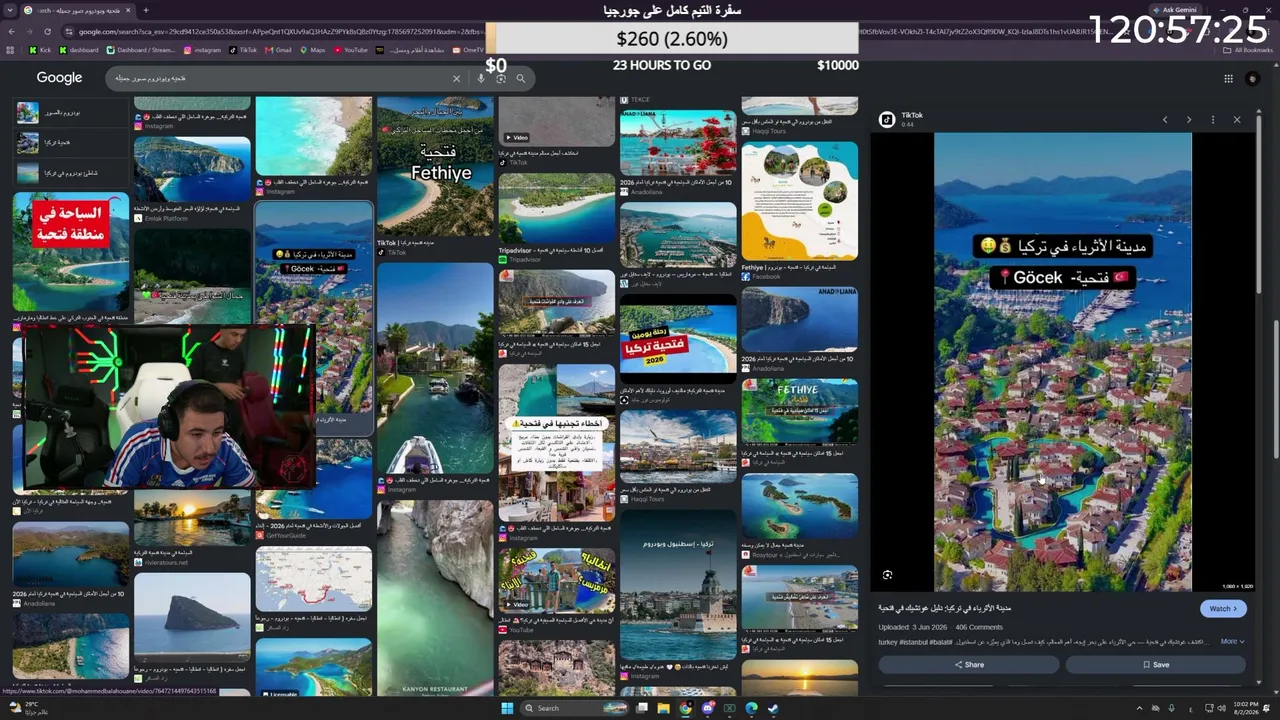
Task: Open the YouTube bookmark
Action: coord(350,50)
